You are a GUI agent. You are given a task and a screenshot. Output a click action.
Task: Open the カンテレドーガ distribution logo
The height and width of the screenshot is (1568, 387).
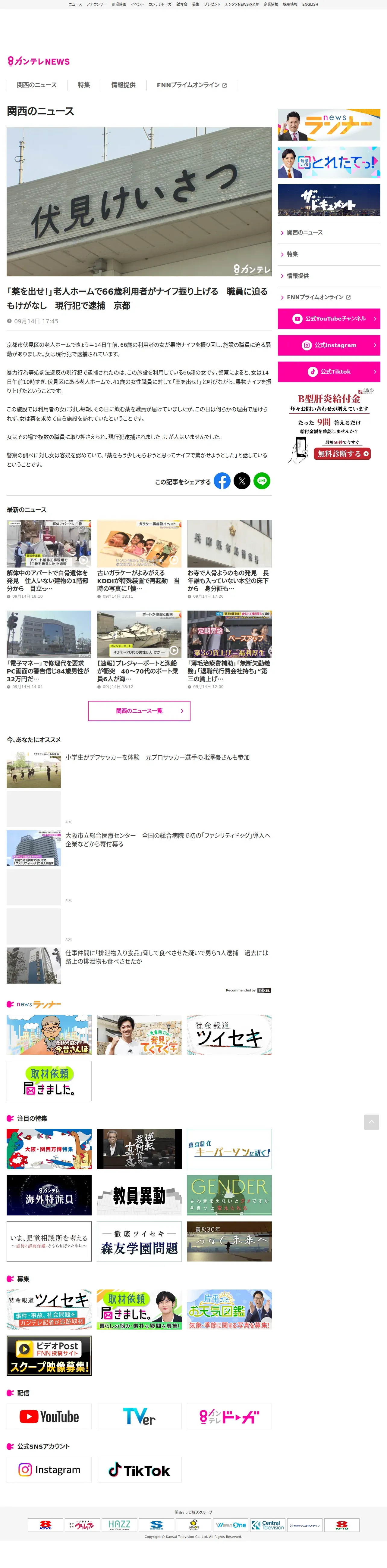(229, 1417)
